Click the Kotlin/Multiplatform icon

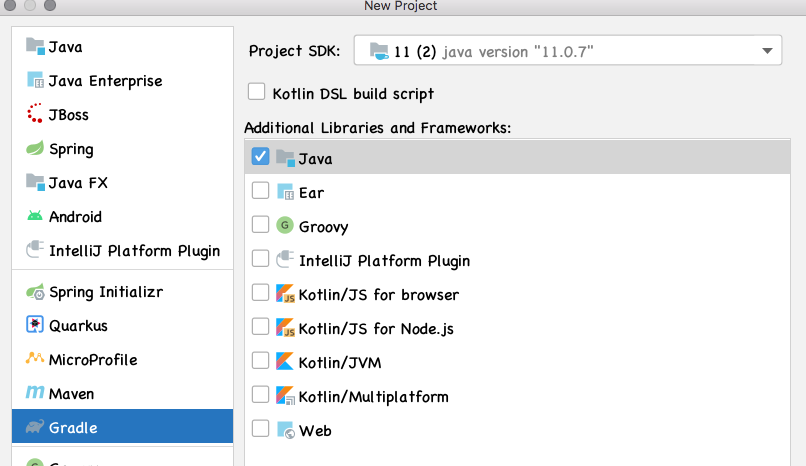(285, 395)
